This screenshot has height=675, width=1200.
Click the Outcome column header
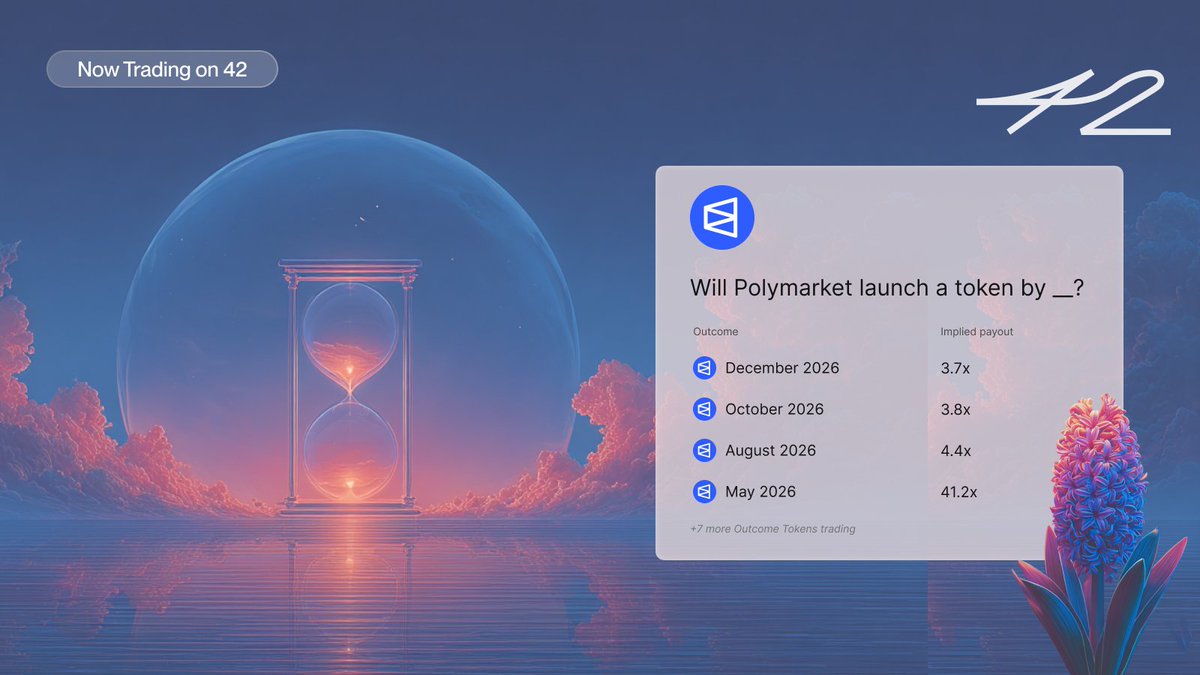click(716, 331)
